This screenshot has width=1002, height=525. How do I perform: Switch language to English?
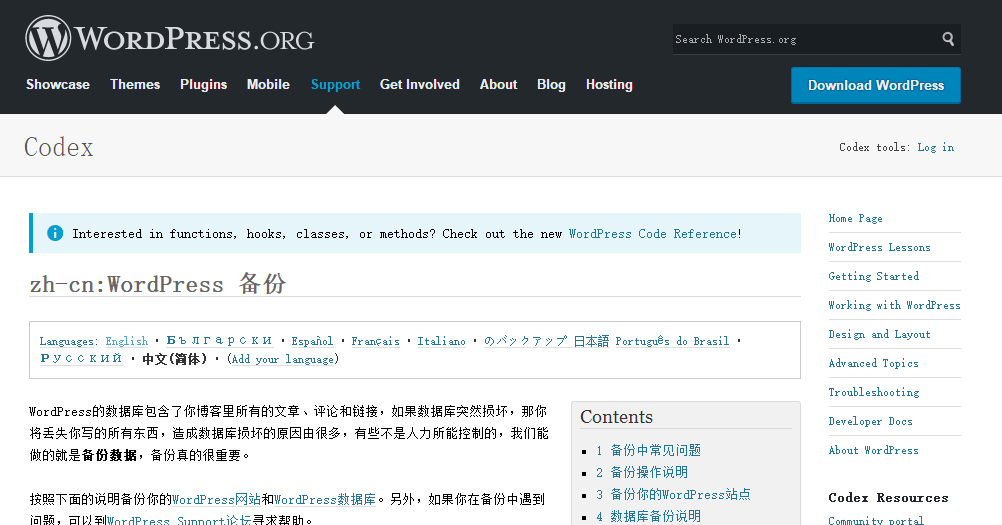pyautogui.click(x=126, y=341)
